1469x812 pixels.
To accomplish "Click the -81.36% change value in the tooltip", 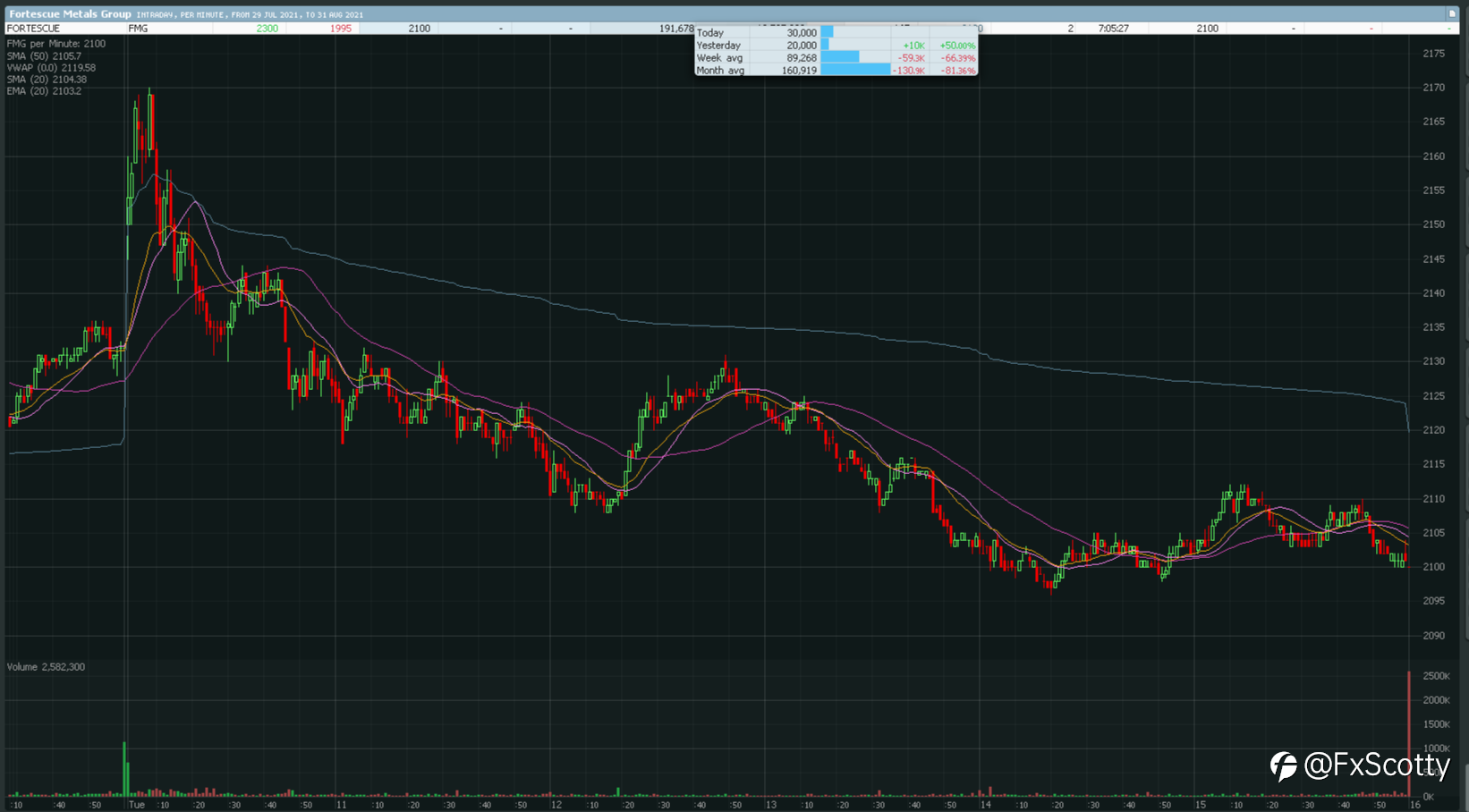I will [x=957, y=71].
